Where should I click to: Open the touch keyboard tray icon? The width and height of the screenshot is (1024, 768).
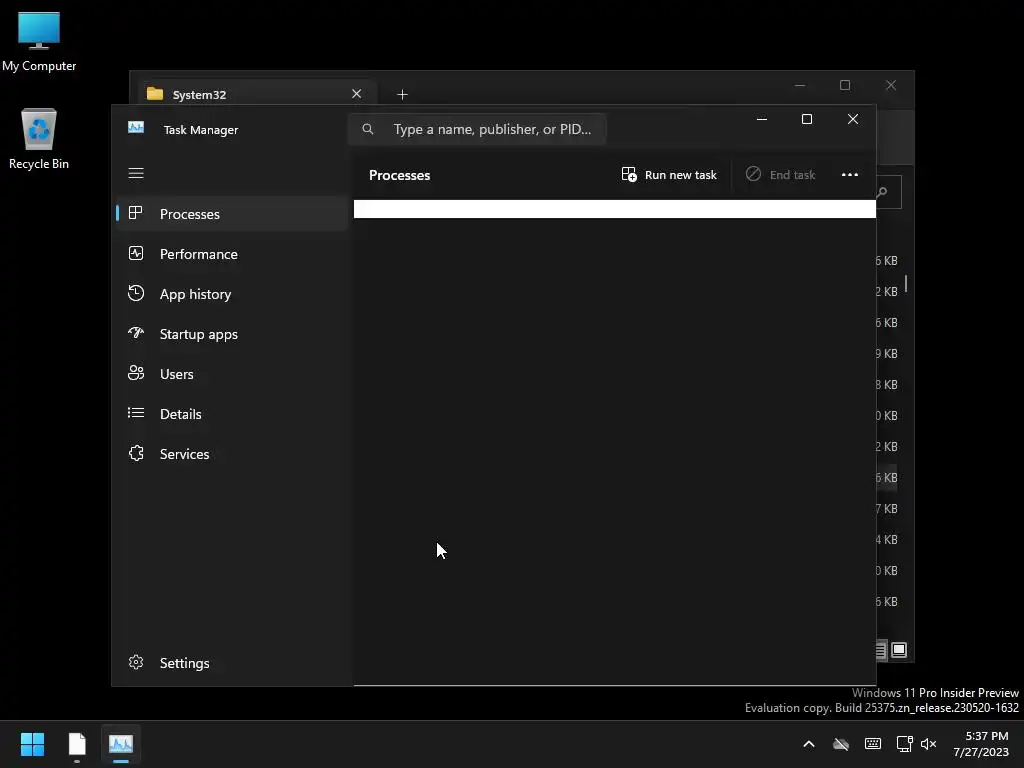[872, 744]
